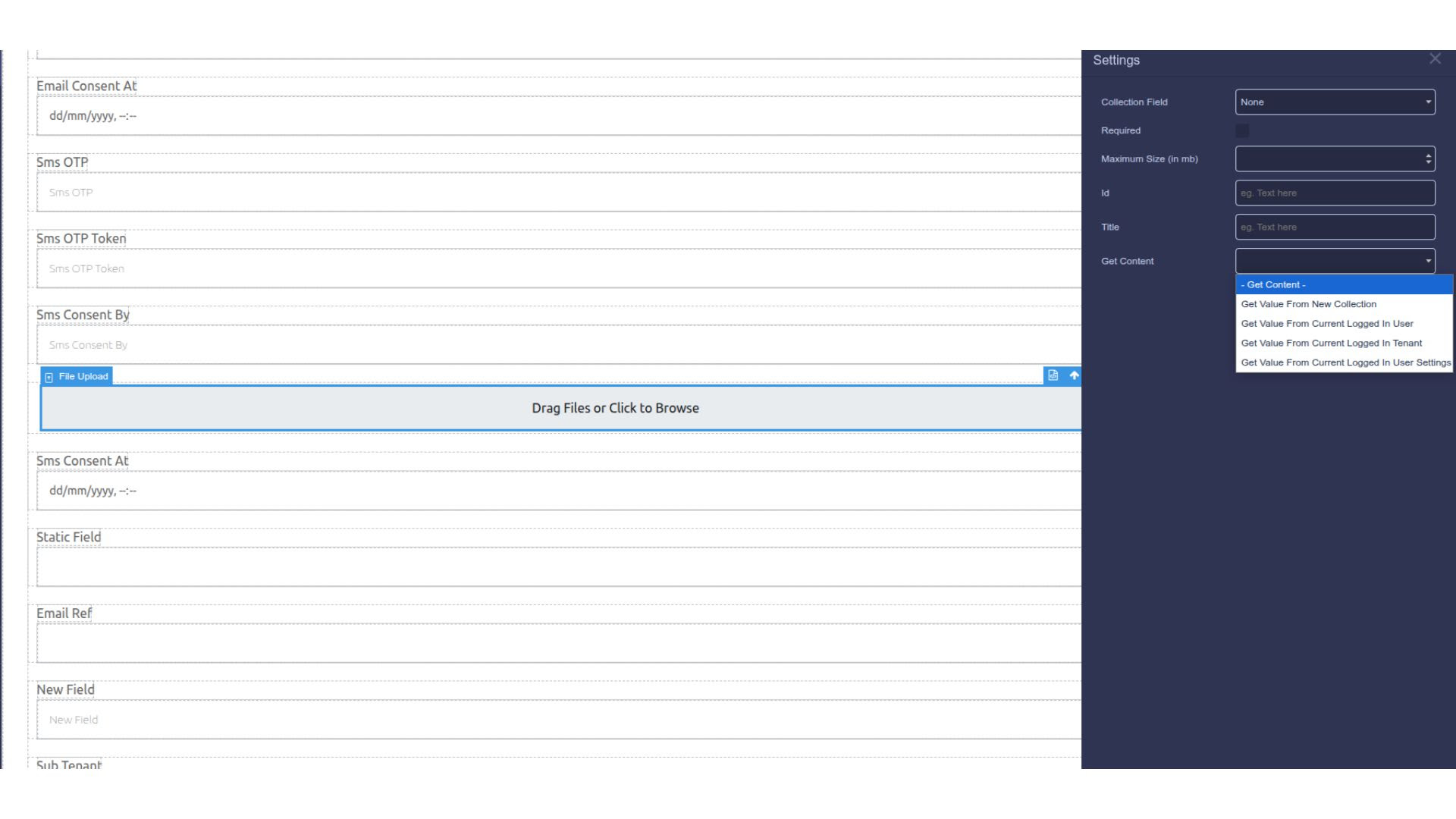The height and width of the screenshot is (819, 1456).
Task: Click the code file icon on File Upload toolbar
Action: pos(1053,375)
